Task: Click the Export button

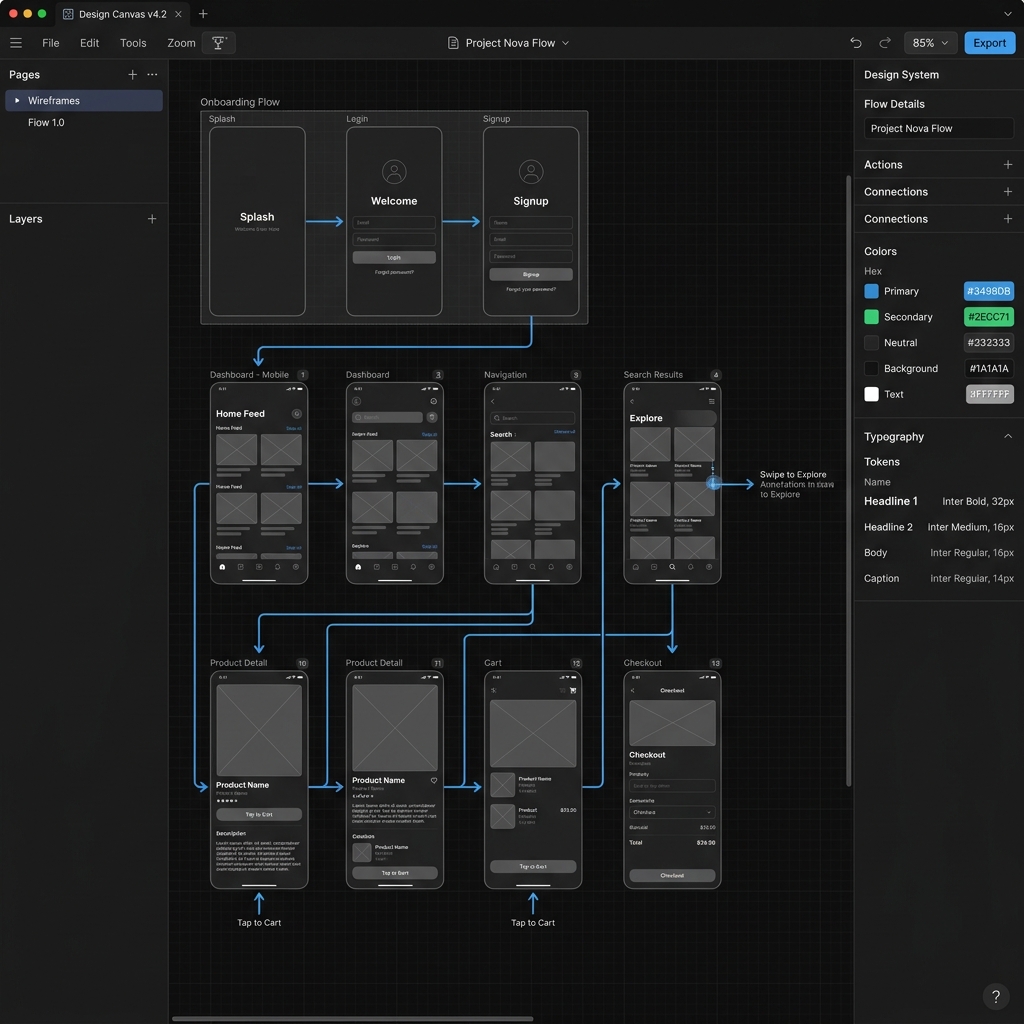Action: 989,42
